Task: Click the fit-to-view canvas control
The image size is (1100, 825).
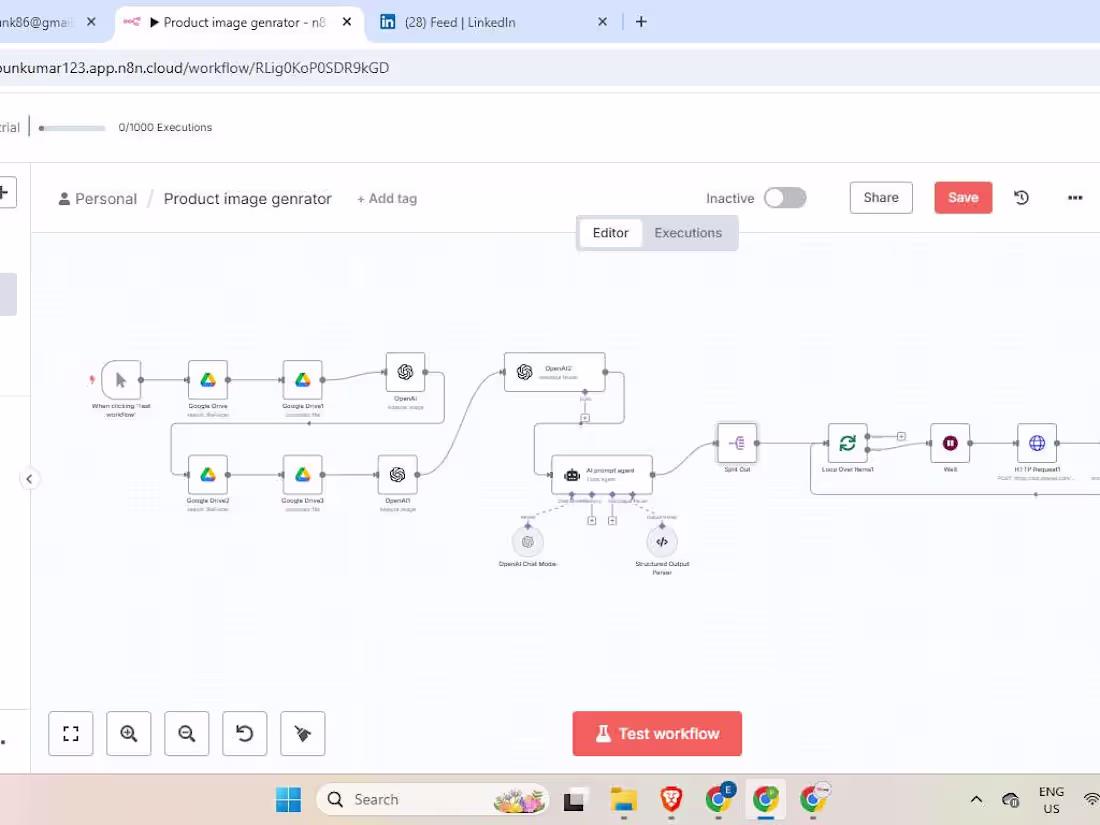Action: (70, 733)
